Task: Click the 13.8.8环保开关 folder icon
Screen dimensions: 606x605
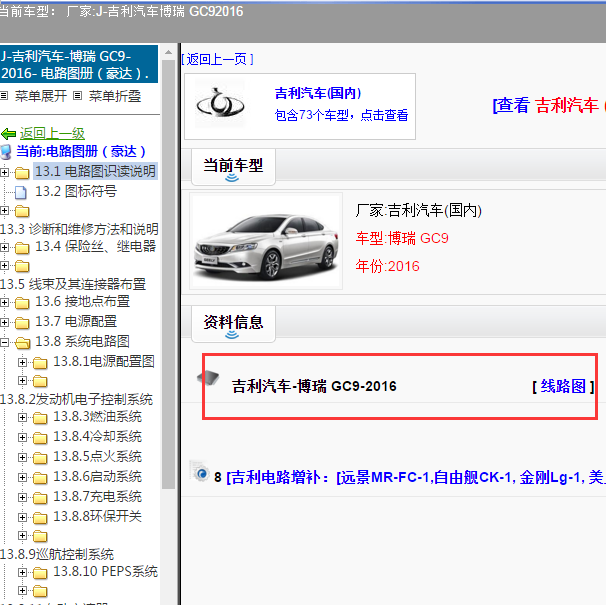Action: [40, 518]
